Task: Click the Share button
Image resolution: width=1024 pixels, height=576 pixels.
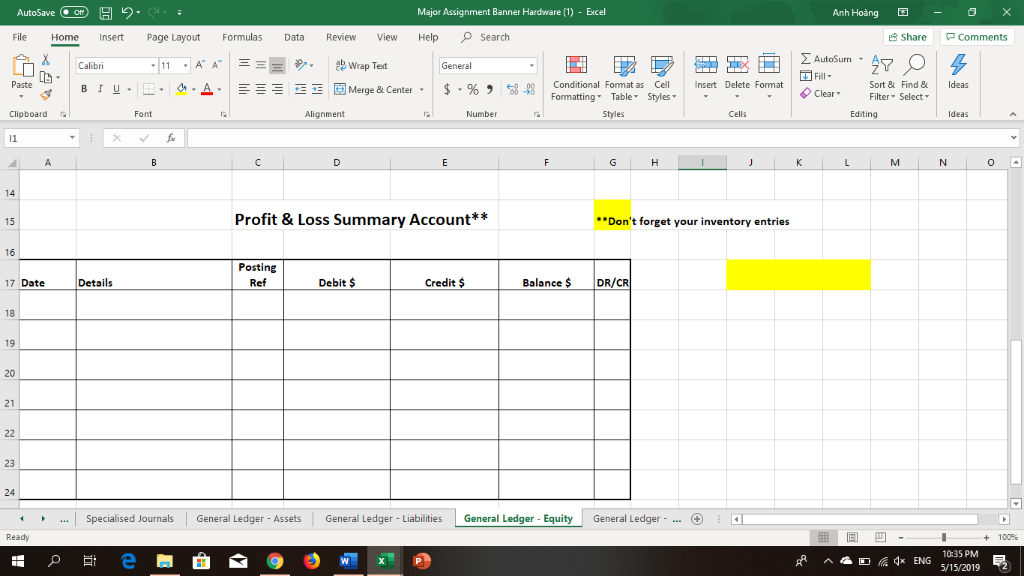Action: coord(906,36)
